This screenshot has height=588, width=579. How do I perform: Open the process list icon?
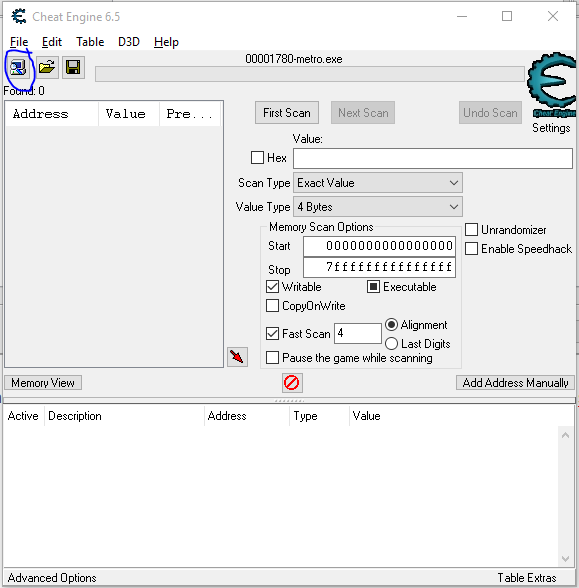(18, 68)
